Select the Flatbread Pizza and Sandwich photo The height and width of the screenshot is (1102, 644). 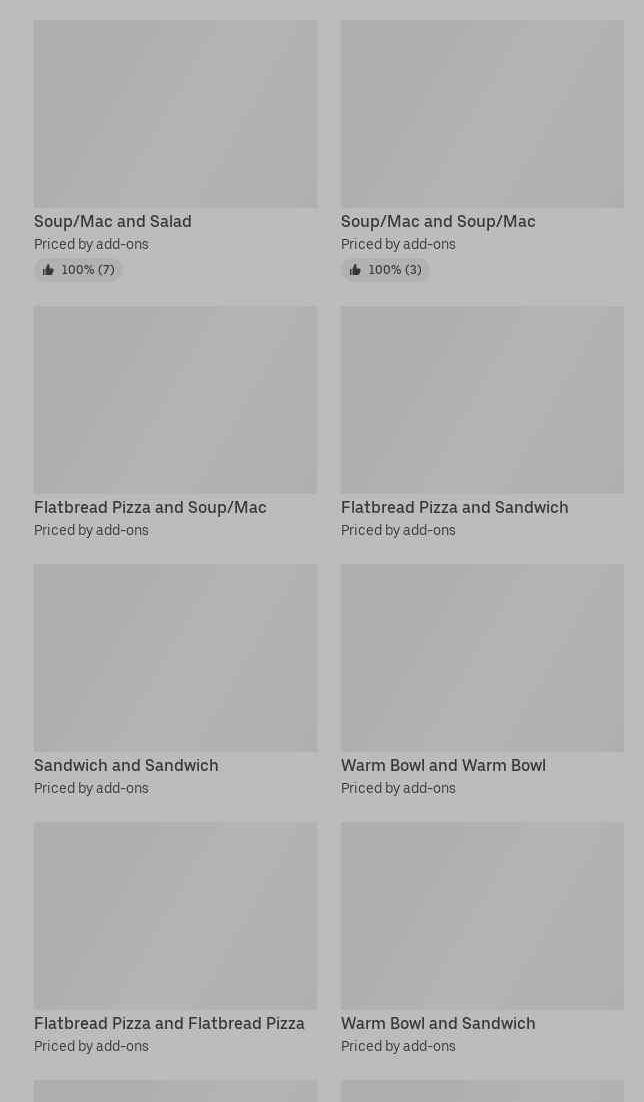point(482,400)
